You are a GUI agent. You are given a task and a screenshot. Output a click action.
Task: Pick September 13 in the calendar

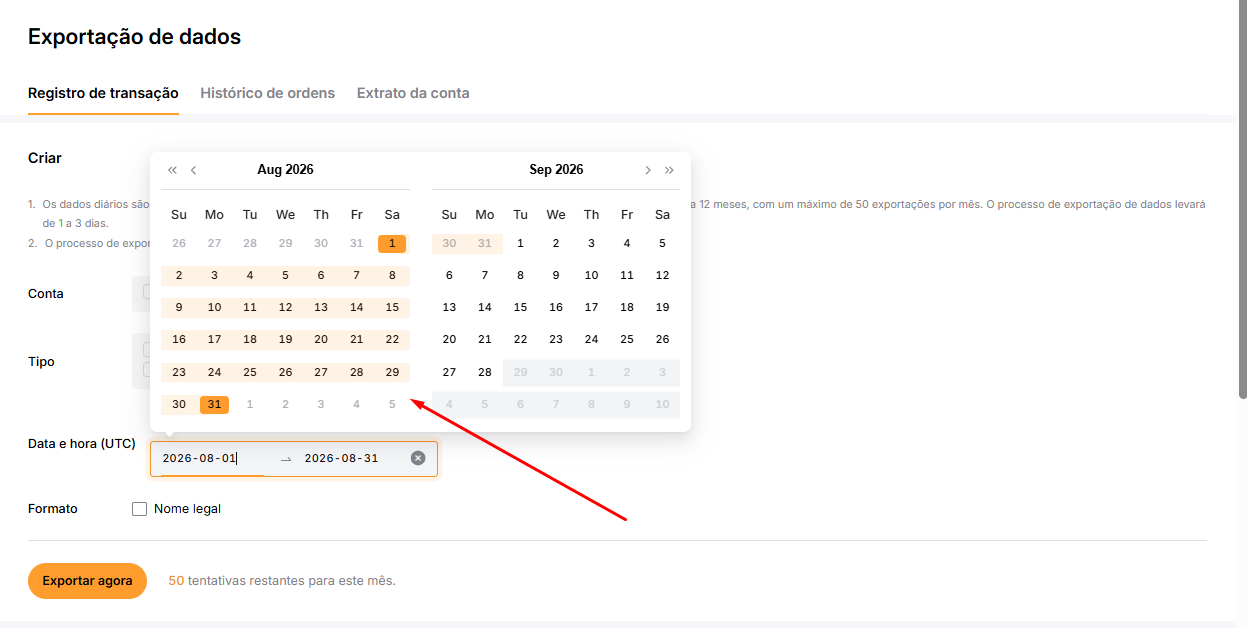449,307
